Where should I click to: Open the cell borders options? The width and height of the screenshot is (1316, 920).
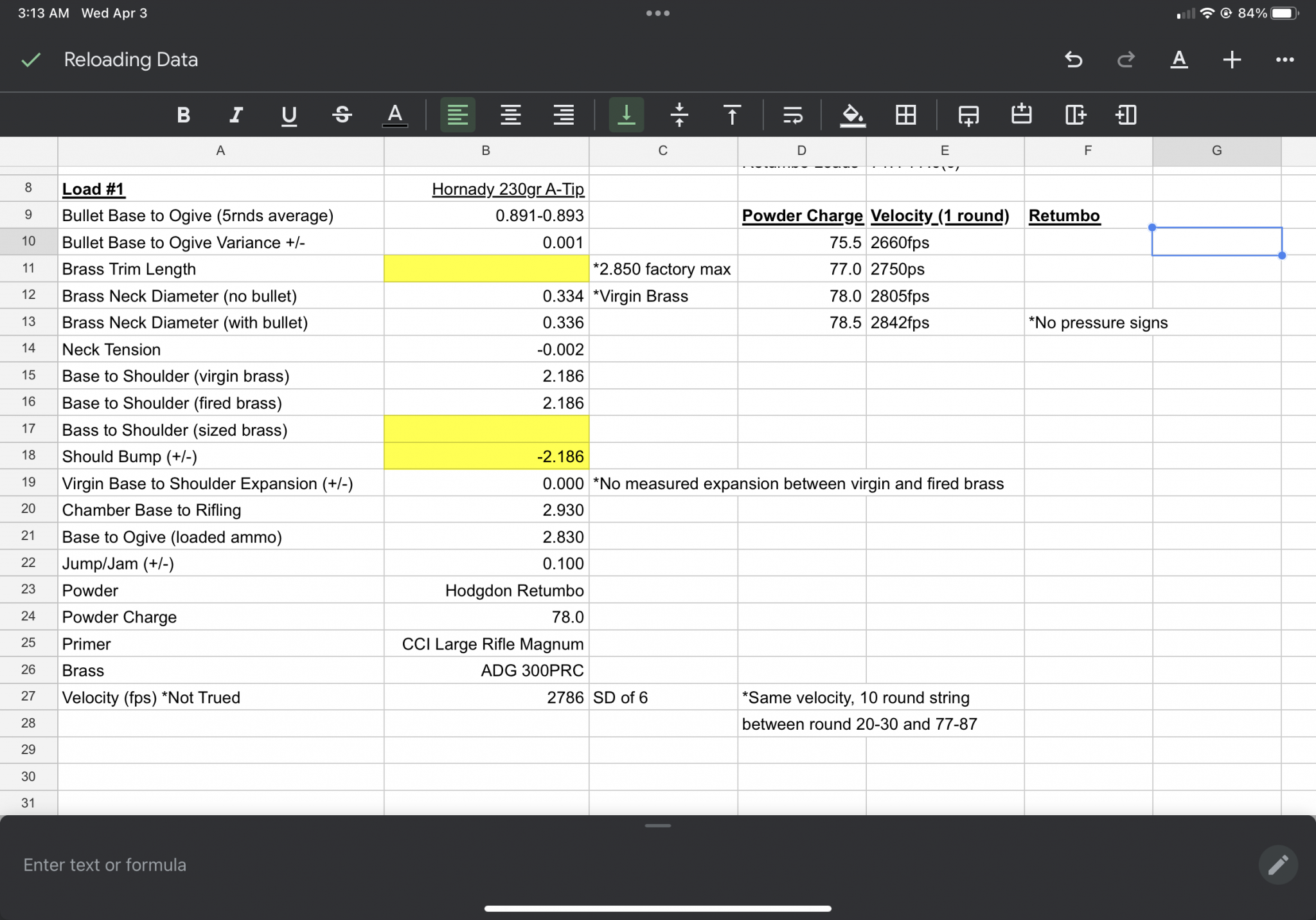coord(906,115)
